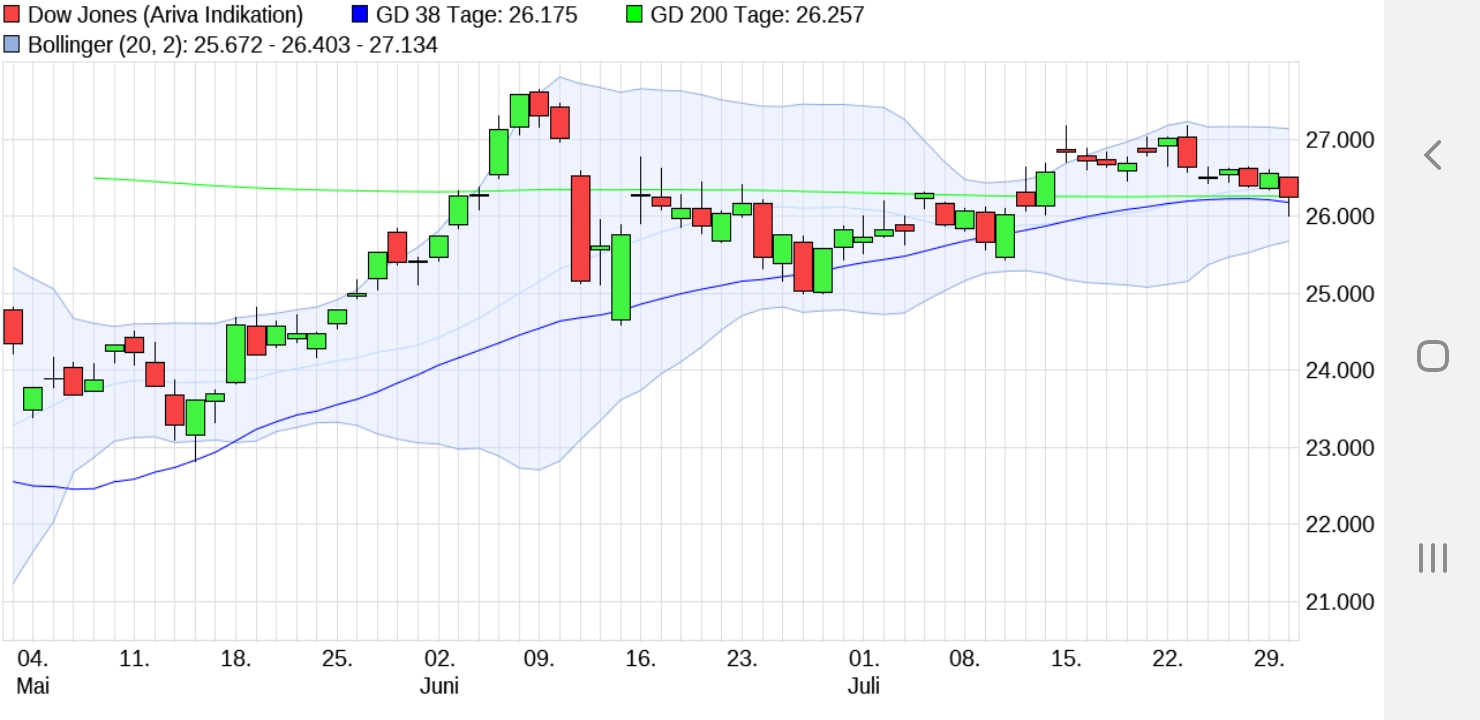Click the "23." date axis label
This screenshot has height=720, width=1480.
(x=742, y=659)
